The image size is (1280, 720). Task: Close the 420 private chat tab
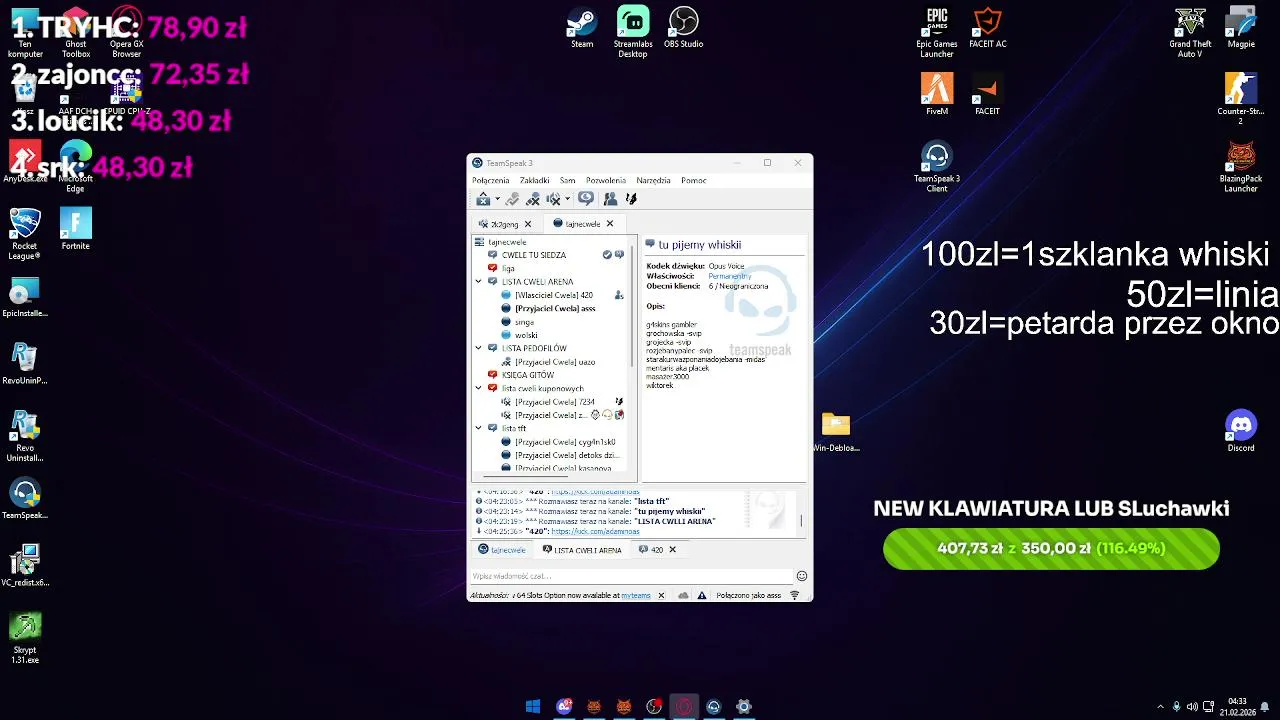pos(672,550)
